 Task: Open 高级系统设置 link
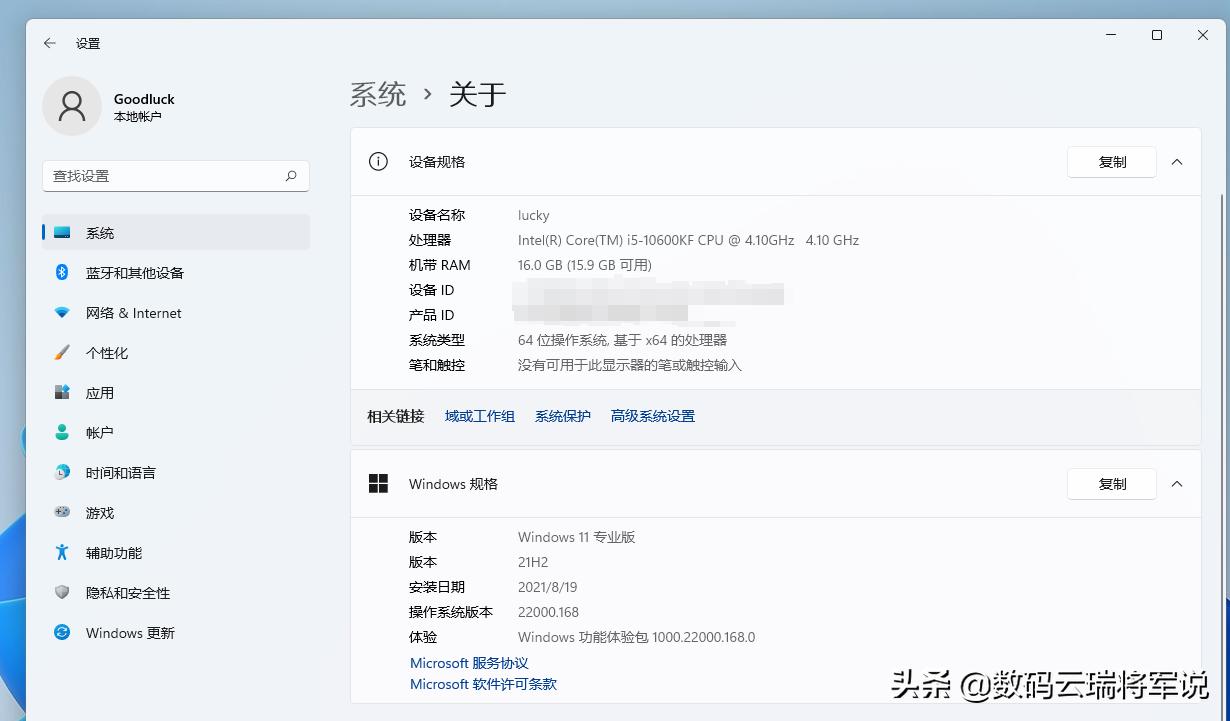tap(652, 415)
